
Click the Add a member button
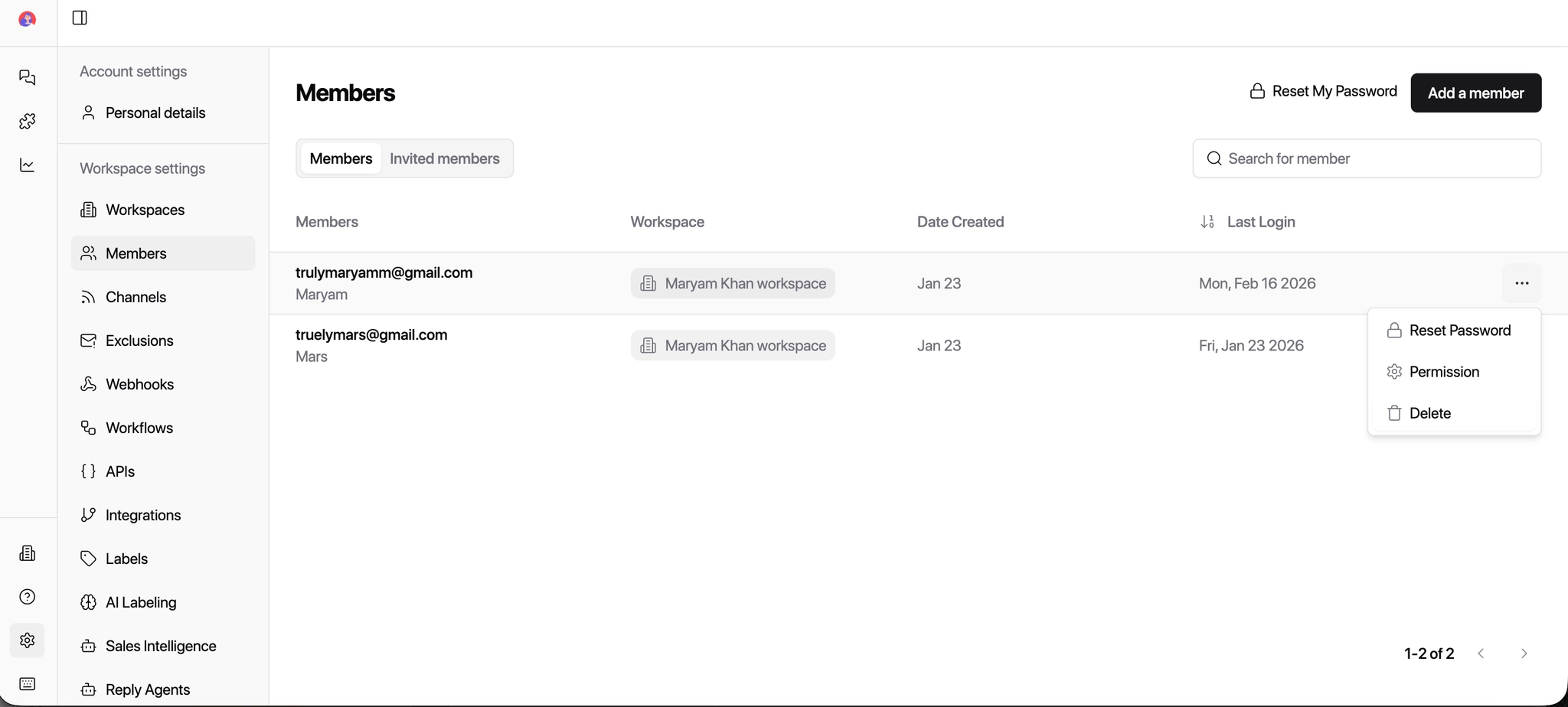1475,93
